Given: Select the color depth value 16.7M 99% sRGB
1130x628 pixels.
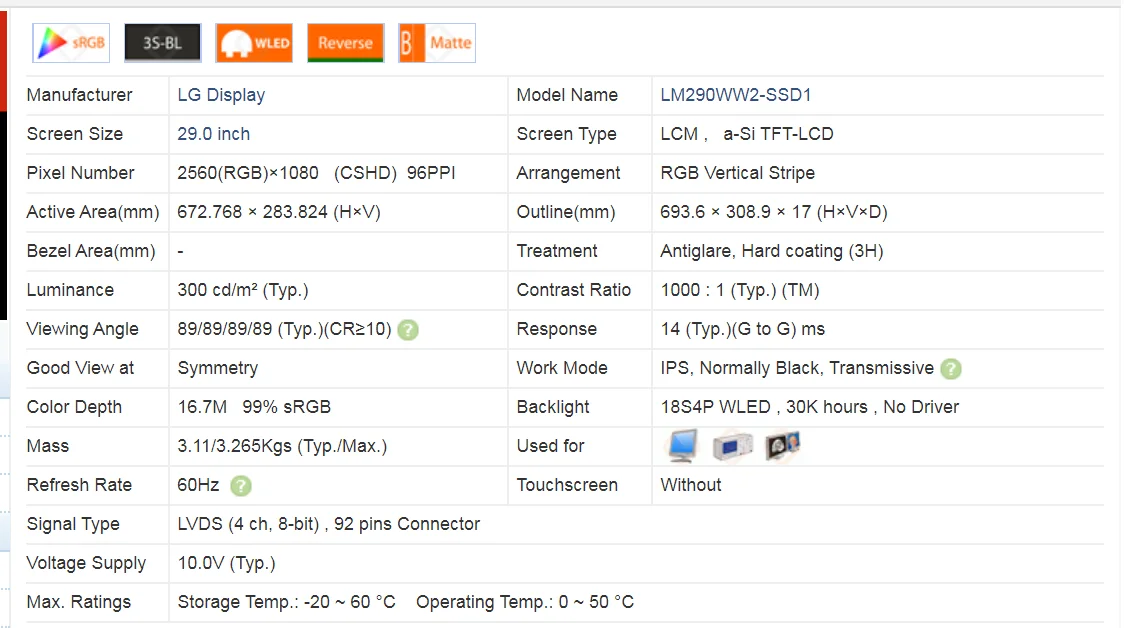Looking at the screenshot, I should point(254,407).
